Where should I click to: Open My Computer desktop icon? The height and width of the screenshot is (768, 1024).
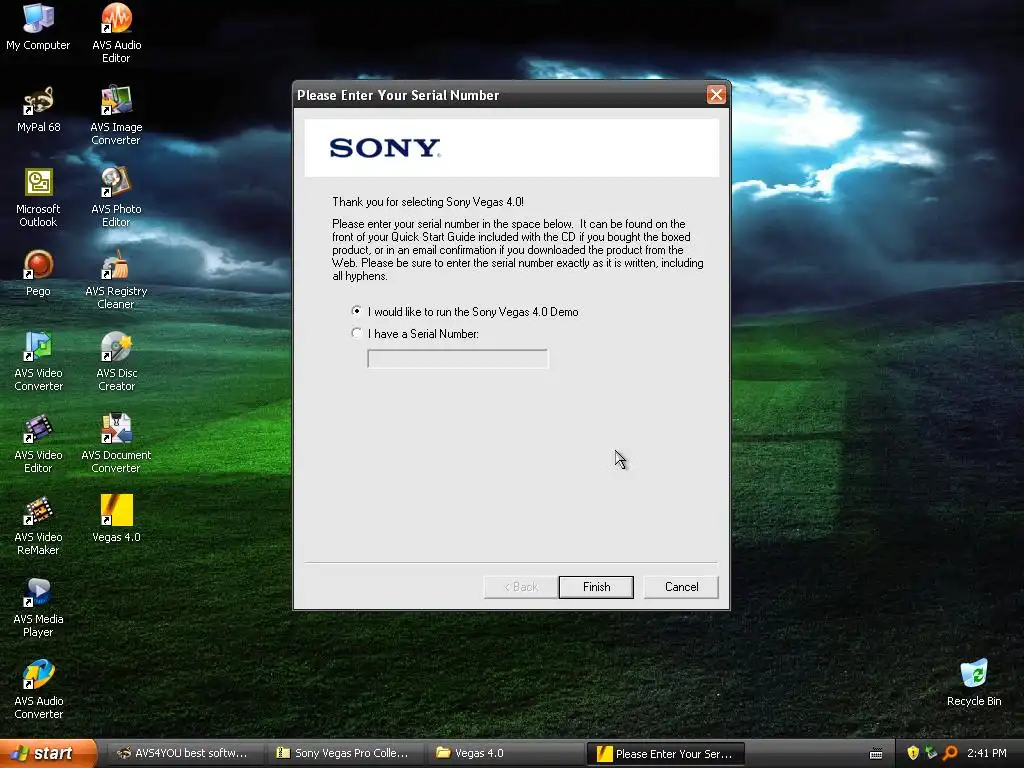(x=38, y=27)
